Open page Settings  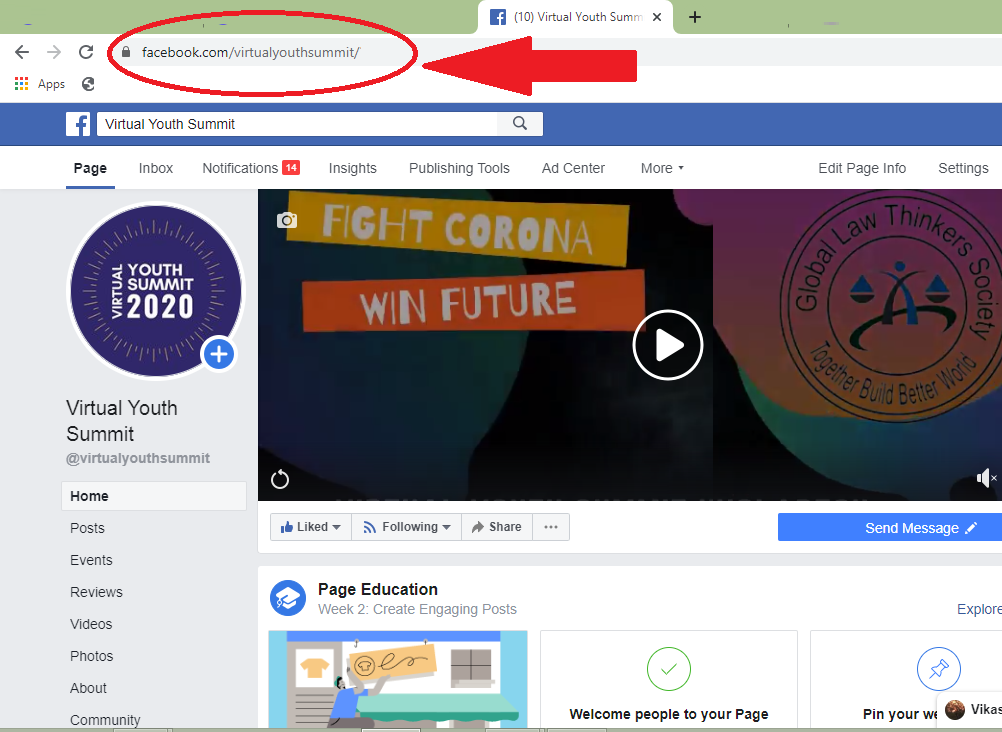click(x=963, y=168)
